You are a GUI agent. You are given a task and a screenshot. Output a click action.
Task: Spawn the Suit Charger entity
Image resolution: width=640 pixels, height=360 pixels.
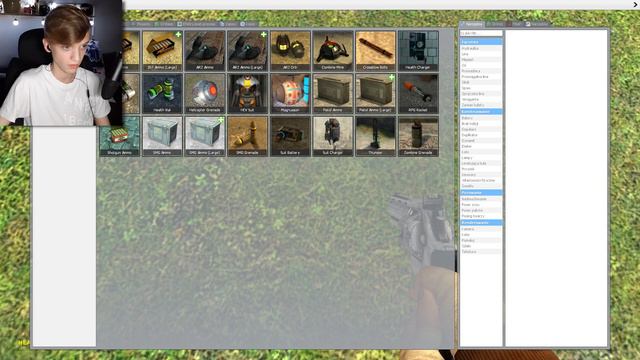pyautogui.click(x=333, y=136)
